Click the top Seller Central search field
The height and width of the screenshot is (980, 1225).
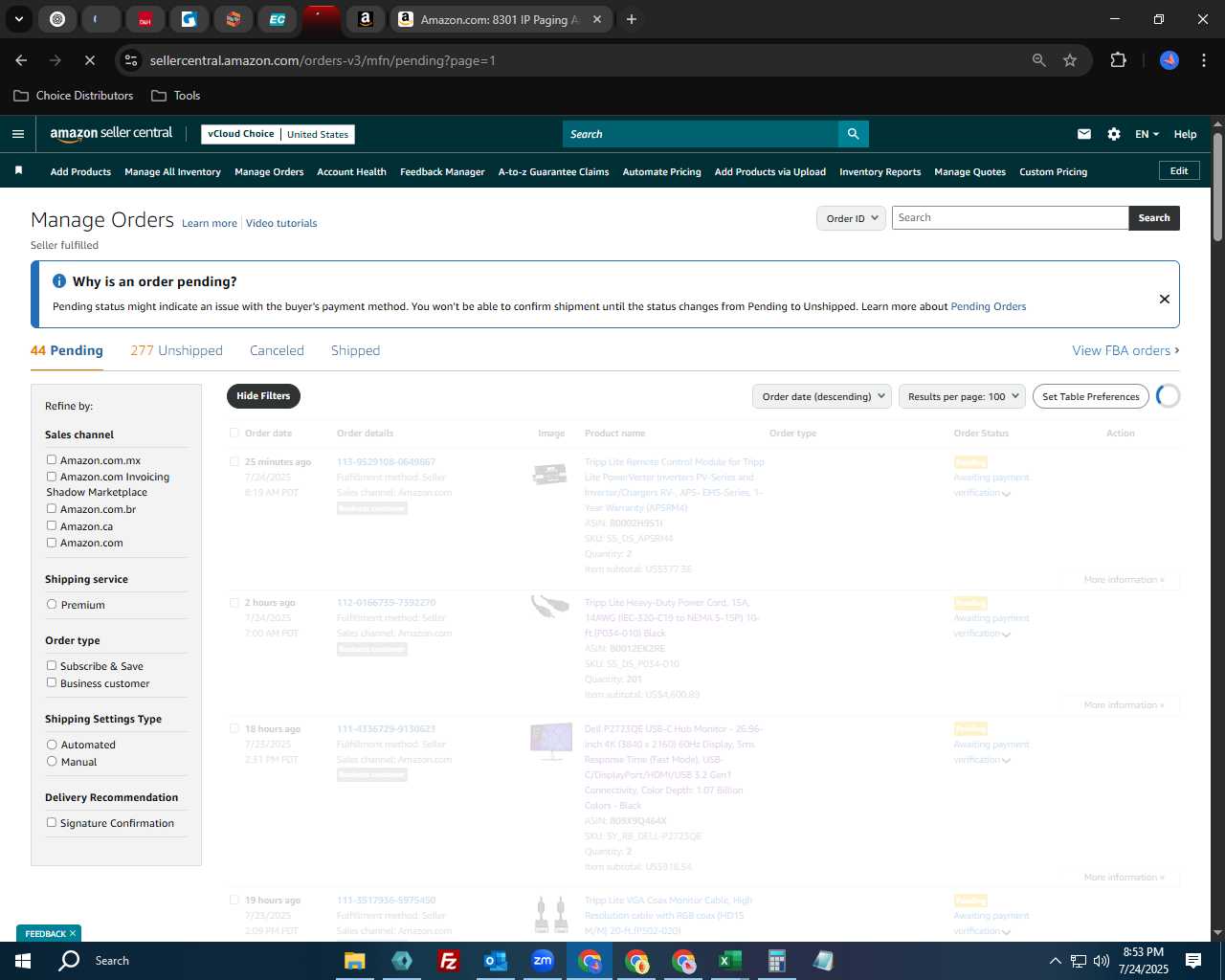pos(701,134)
